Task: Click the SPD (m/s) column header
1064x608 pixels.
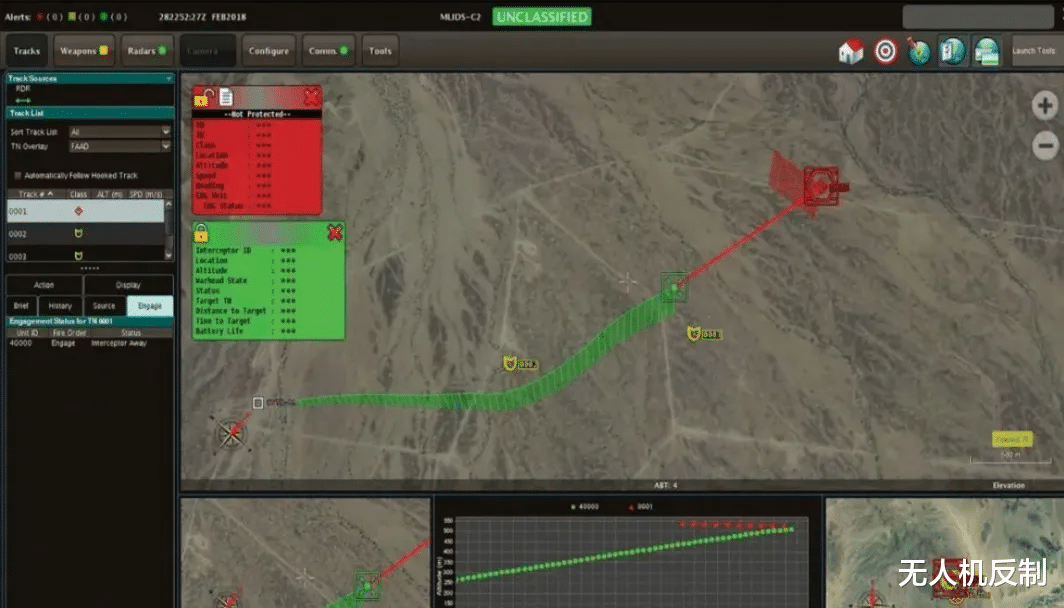Action: [146, 194]
